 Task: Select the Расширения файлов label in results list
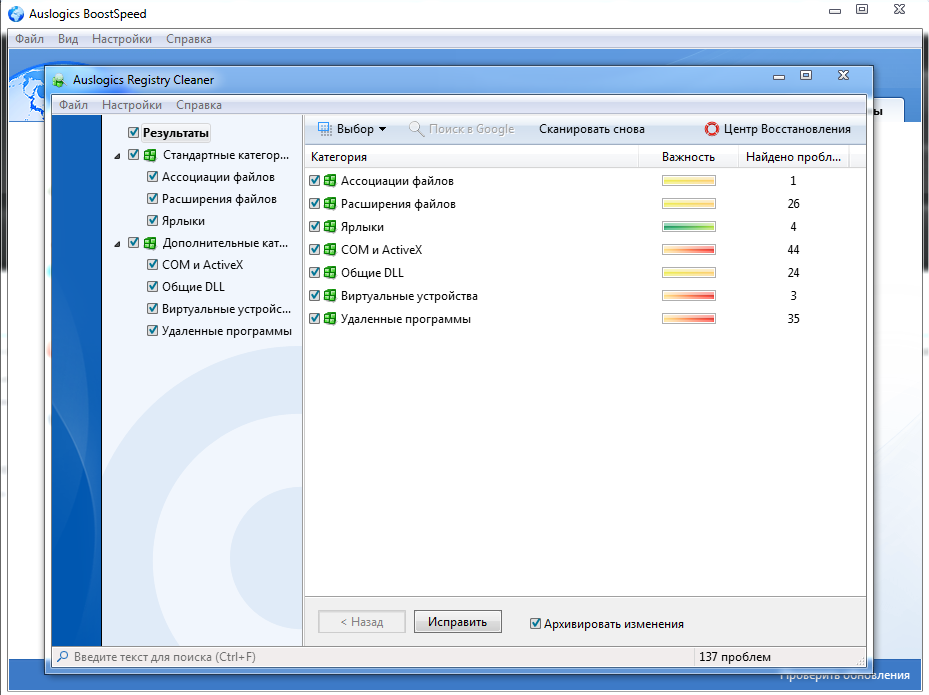click(x=398, y=204)
